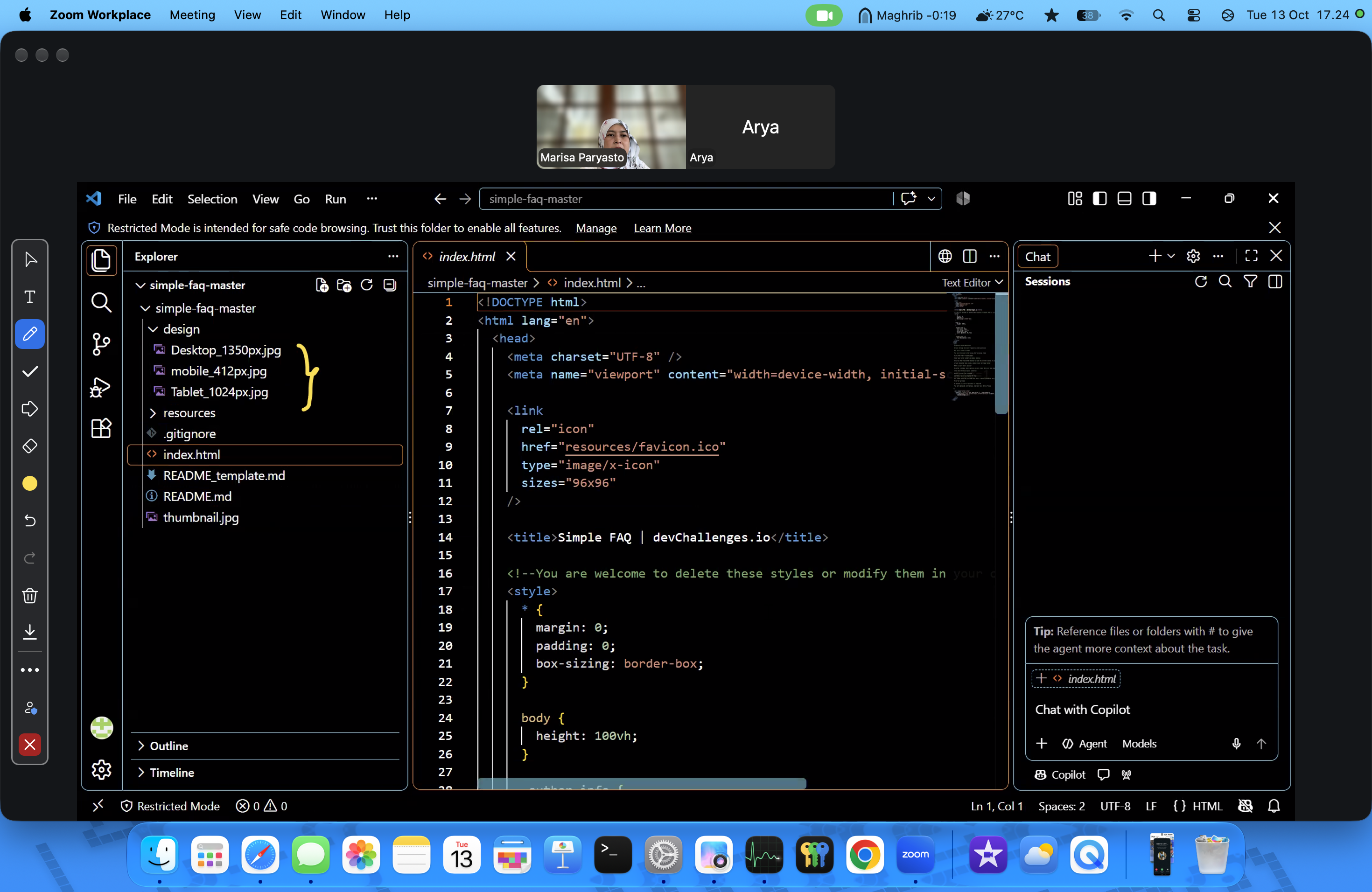Toggle the bottom panel layout button

point(1124,199)
